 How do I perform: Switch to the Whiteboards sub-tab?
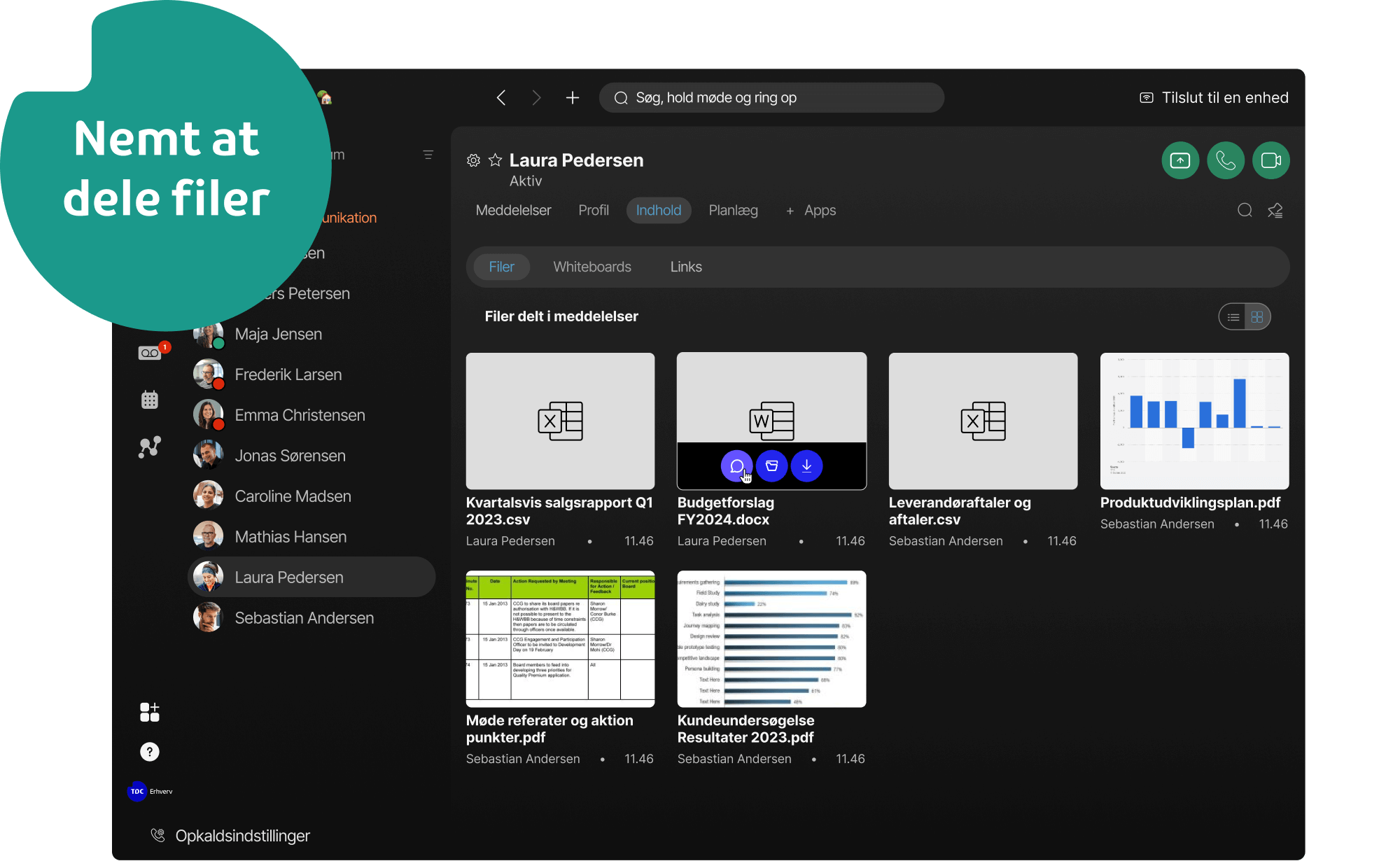(x=592, y=267)
